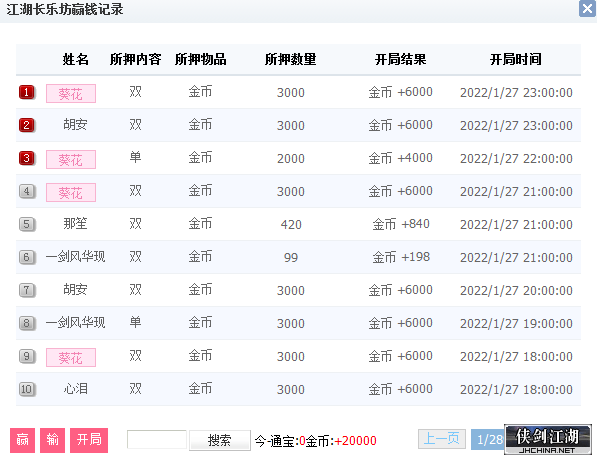Screen dimensions: 597x460
Task: Click the +20000 gold total
Action: (355, 441)
